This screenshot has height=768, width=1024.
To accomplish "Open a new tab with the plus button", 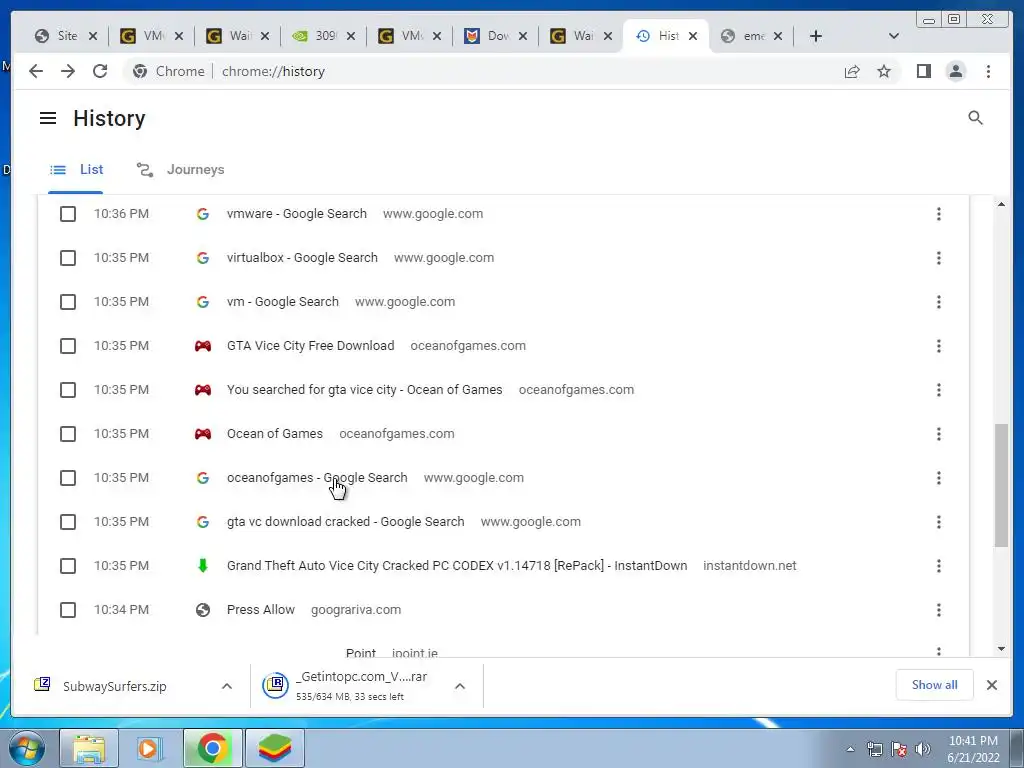I will pos(816,36).
